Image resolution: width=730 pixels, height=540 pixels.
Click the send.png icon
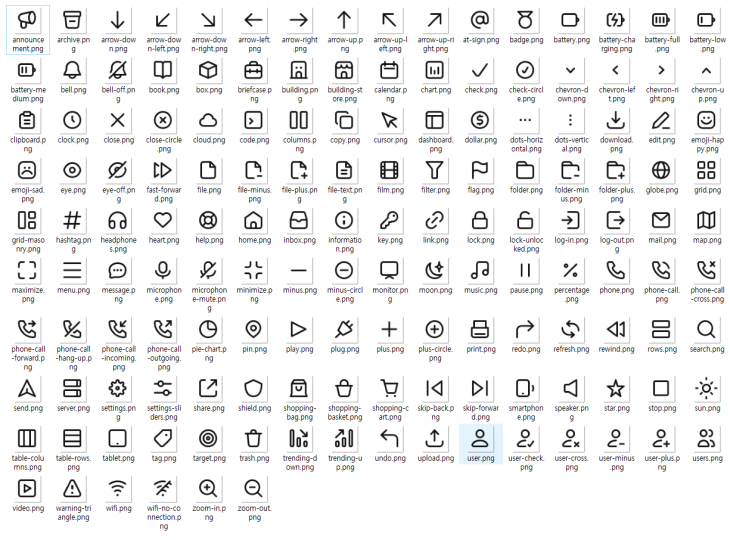(x=27, y=388)
